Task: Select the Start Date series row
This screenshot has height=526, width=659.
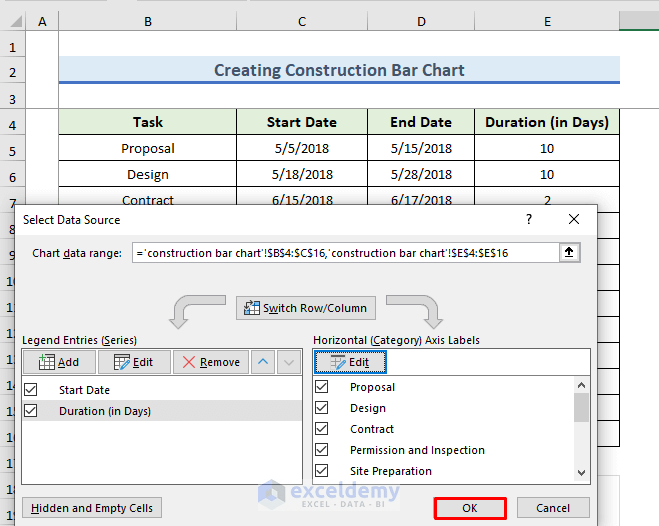Action: coord(162,389)
